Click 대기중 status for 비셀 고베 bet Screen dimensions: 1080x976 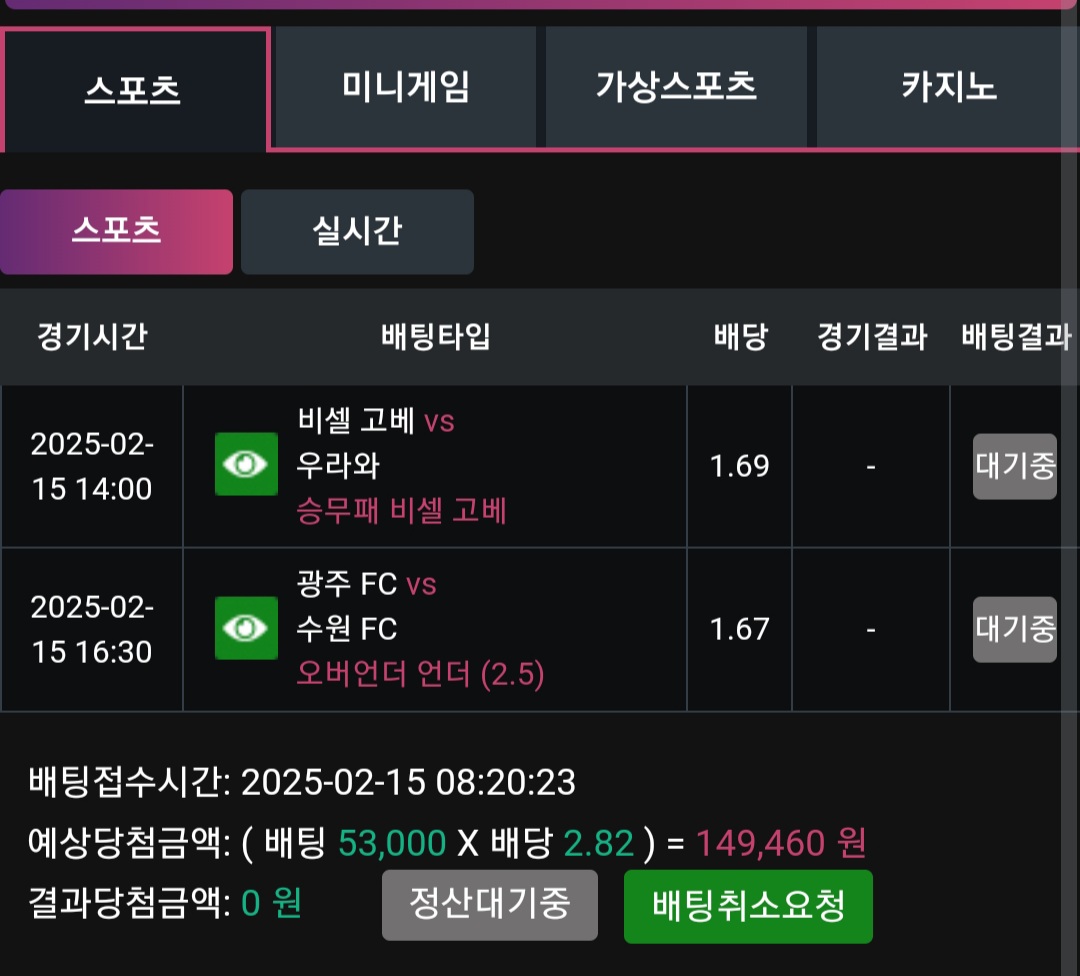[x=1015, y=466]
